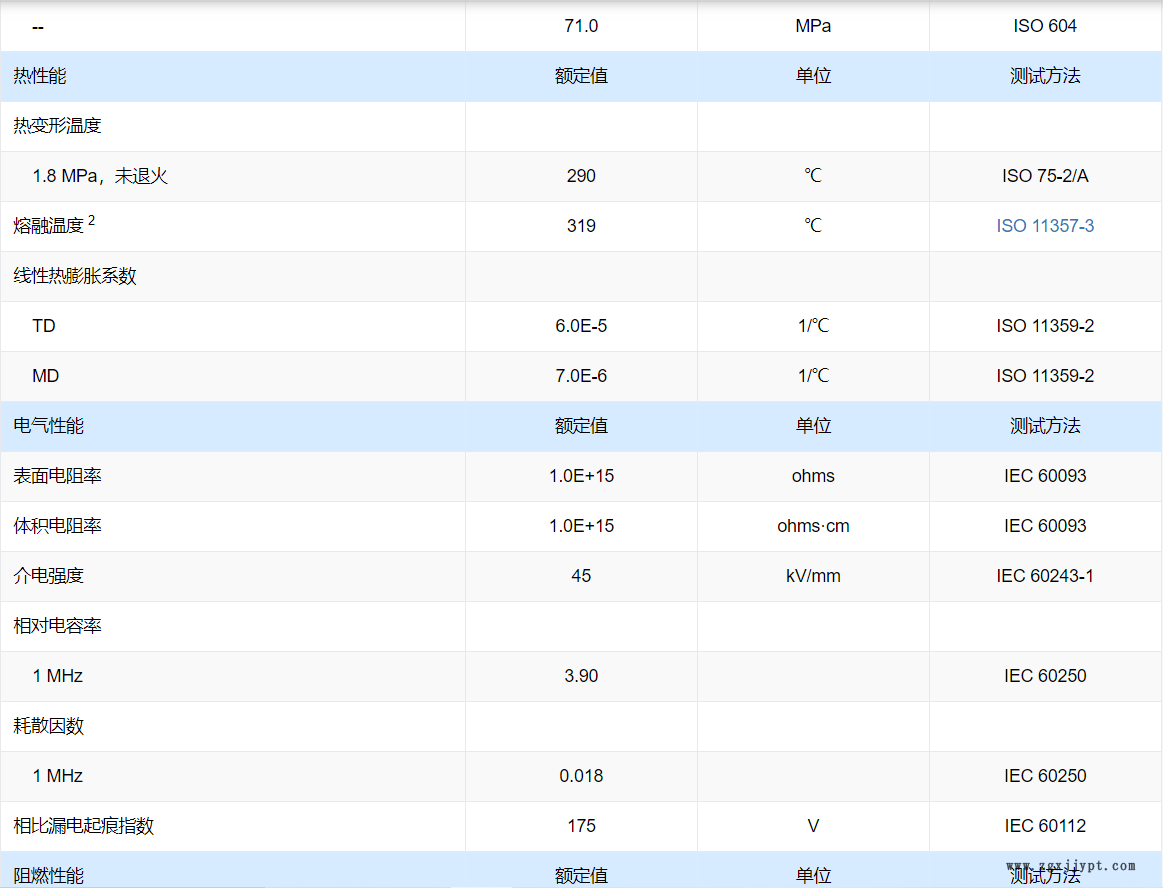Select the 7.0E-6 MD expansion value

pos(581,376)
